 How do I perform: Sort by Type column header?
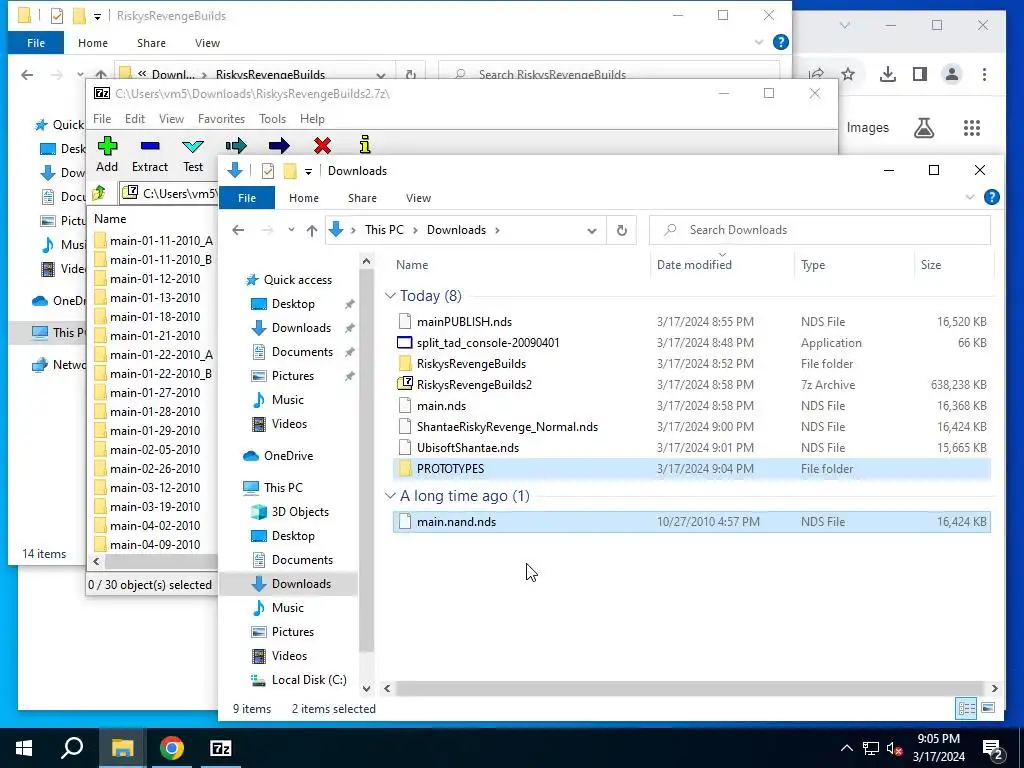pyautogui.click(x=854, y=264)
